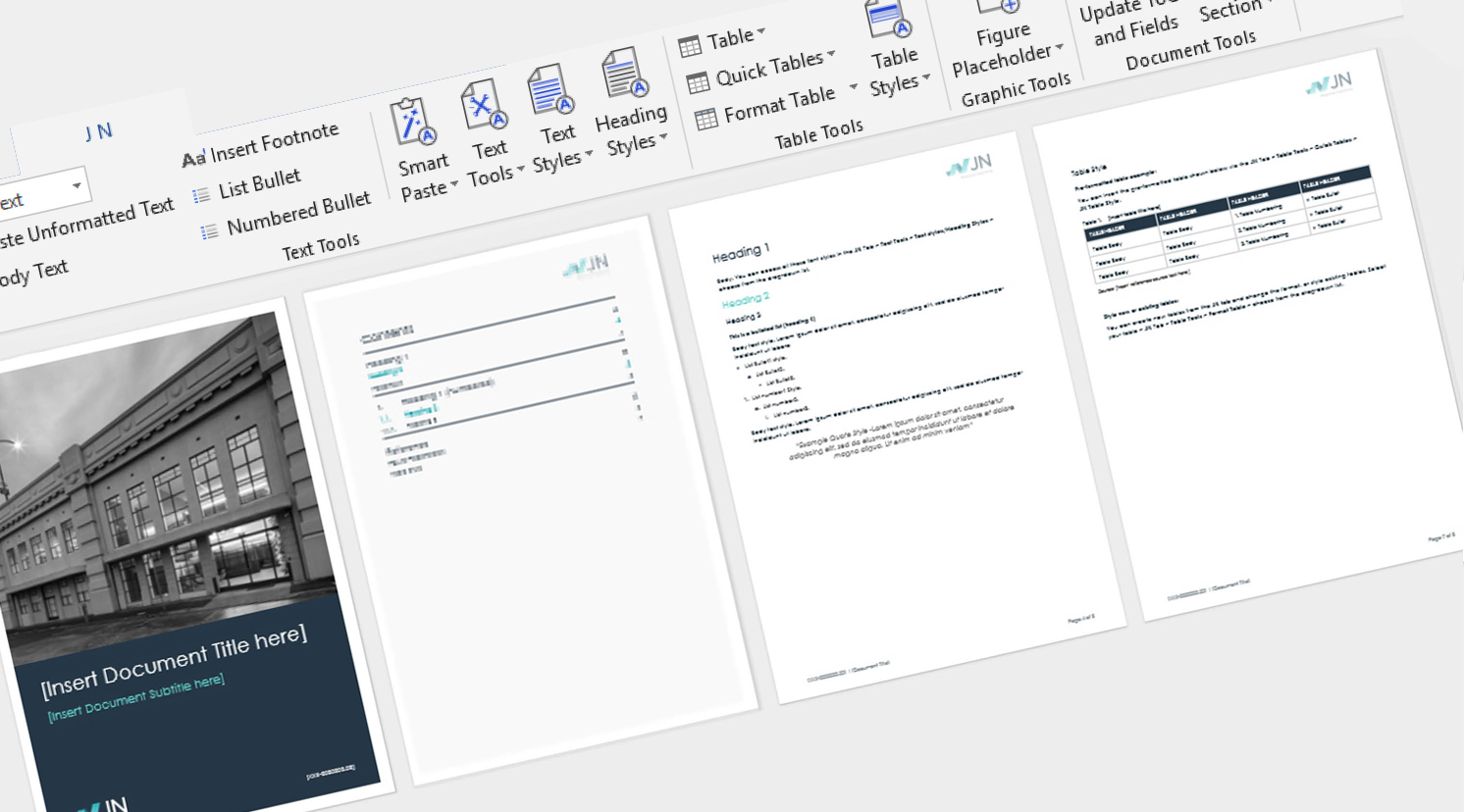Expand the Heading Styles dropdown arrow
1464x812 pixels.
pos(663,136)
